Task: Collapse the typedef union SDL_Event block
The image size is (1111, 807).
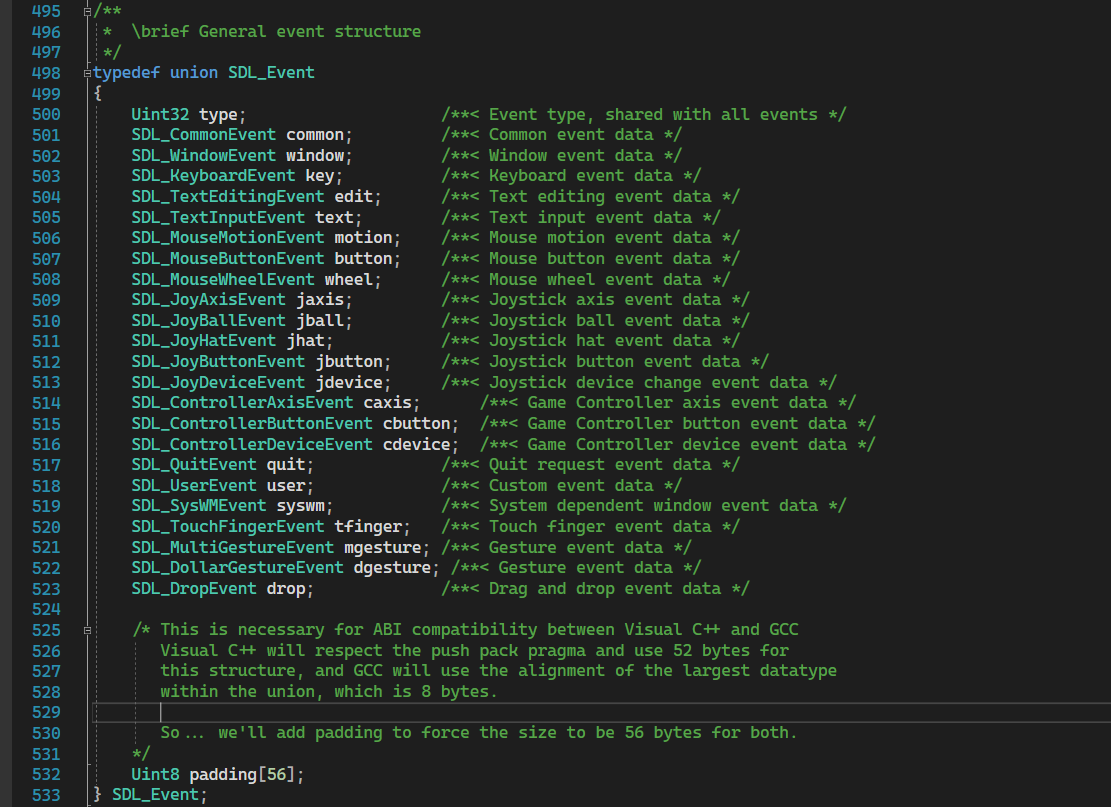Action: pyautogui.click(x=88, y=73)
